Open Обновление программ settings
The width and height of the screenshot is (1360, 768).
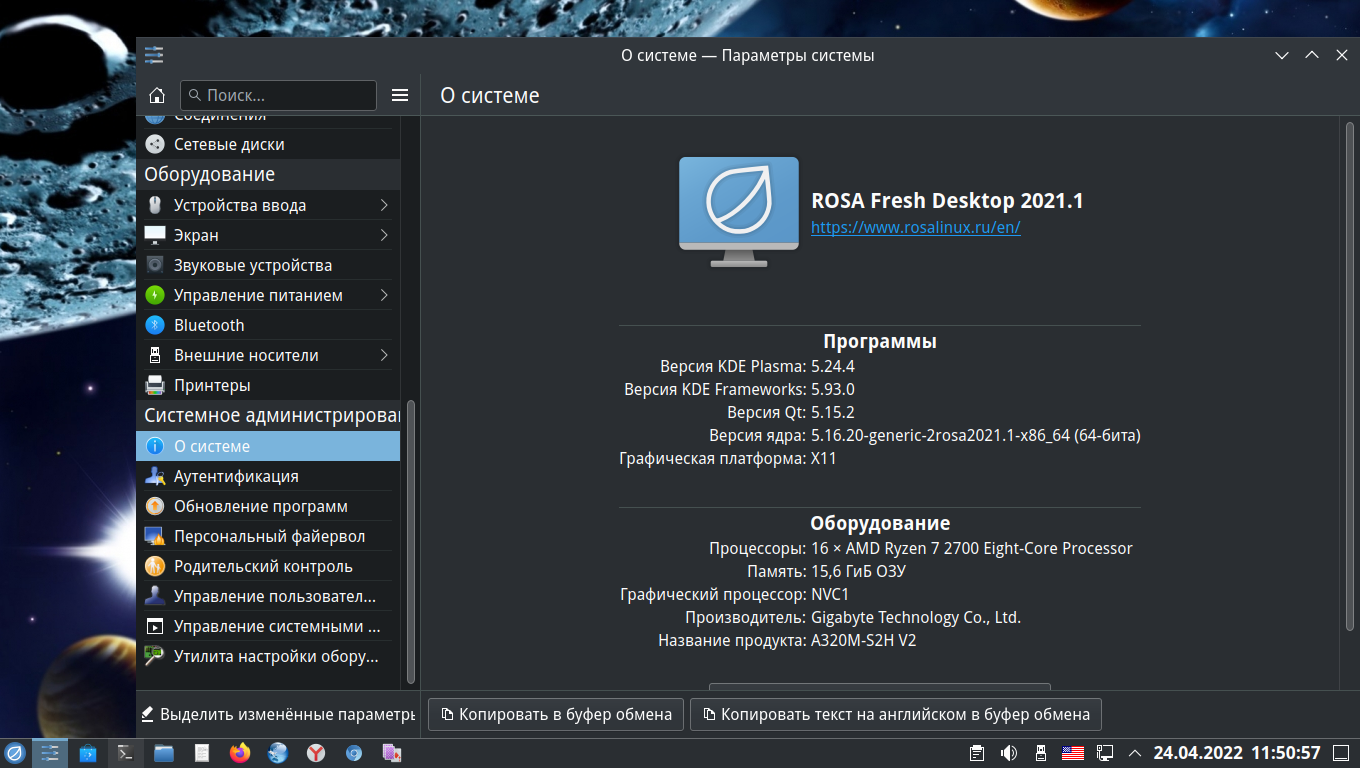pos(268,506)
